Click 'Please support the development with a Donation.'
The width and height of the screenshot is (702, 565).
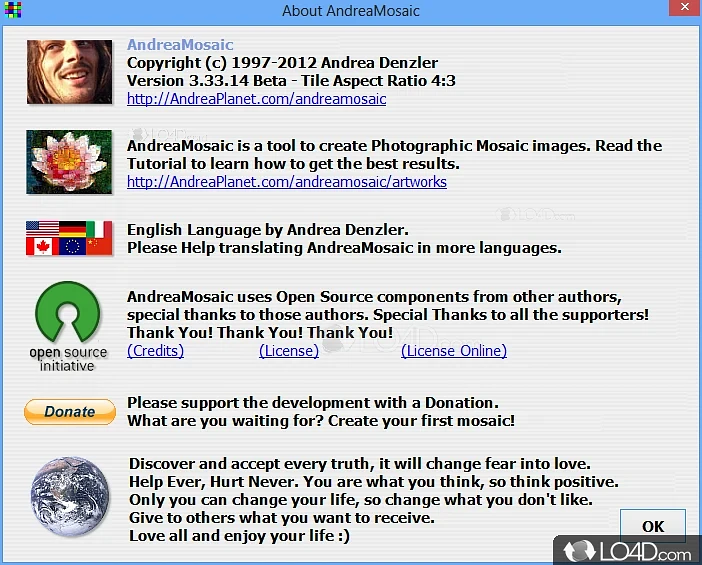point(313,402)
